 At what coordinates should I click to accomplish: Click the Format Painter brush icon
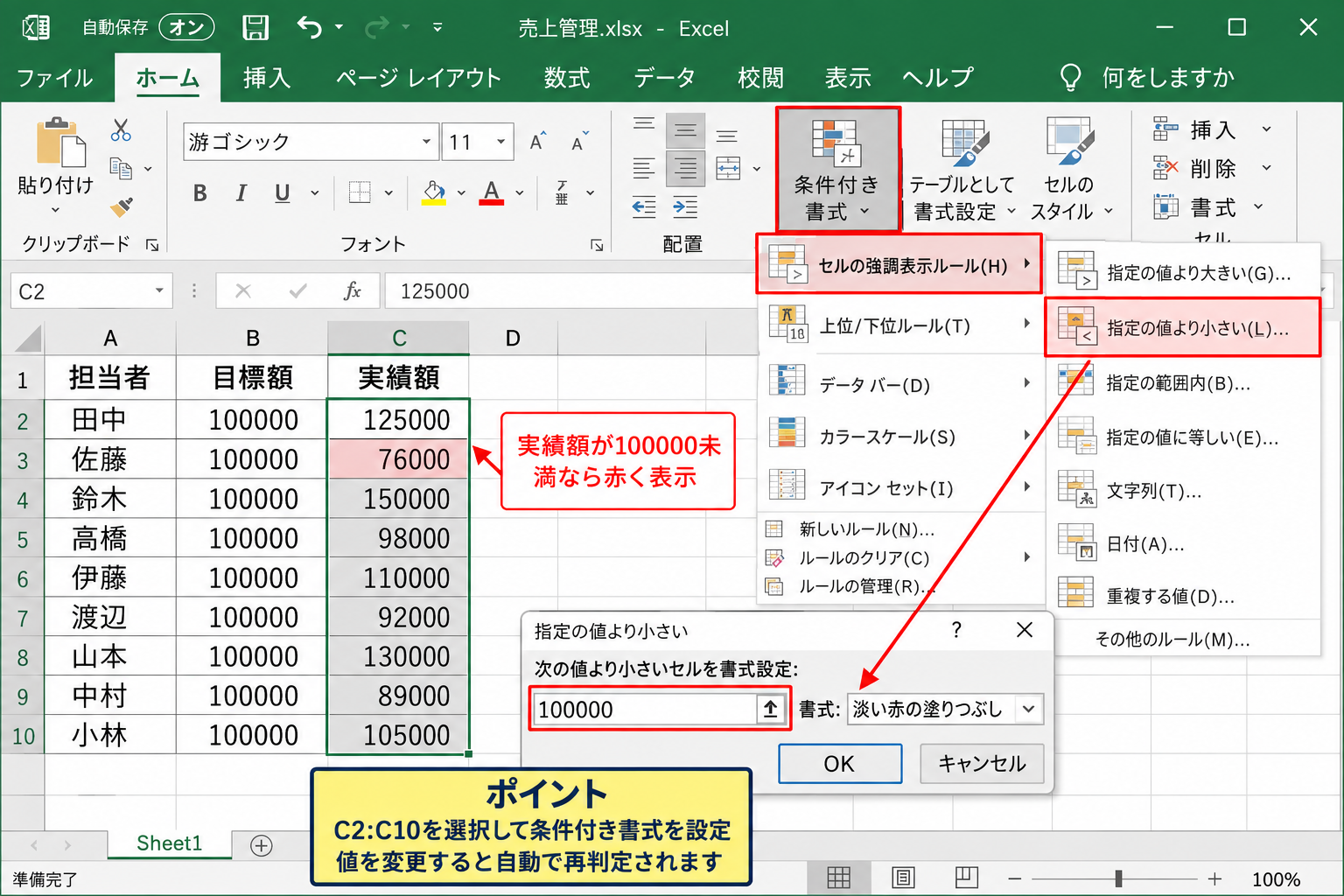pyautogui.click(x=121, y=207)
